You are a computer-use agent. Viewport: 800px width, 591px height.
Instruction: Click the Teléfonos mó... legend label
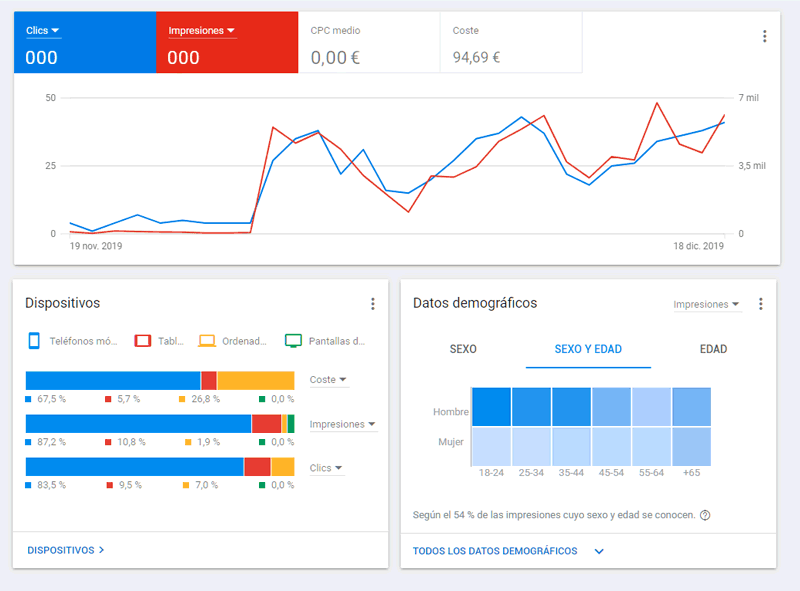[83, 341]
